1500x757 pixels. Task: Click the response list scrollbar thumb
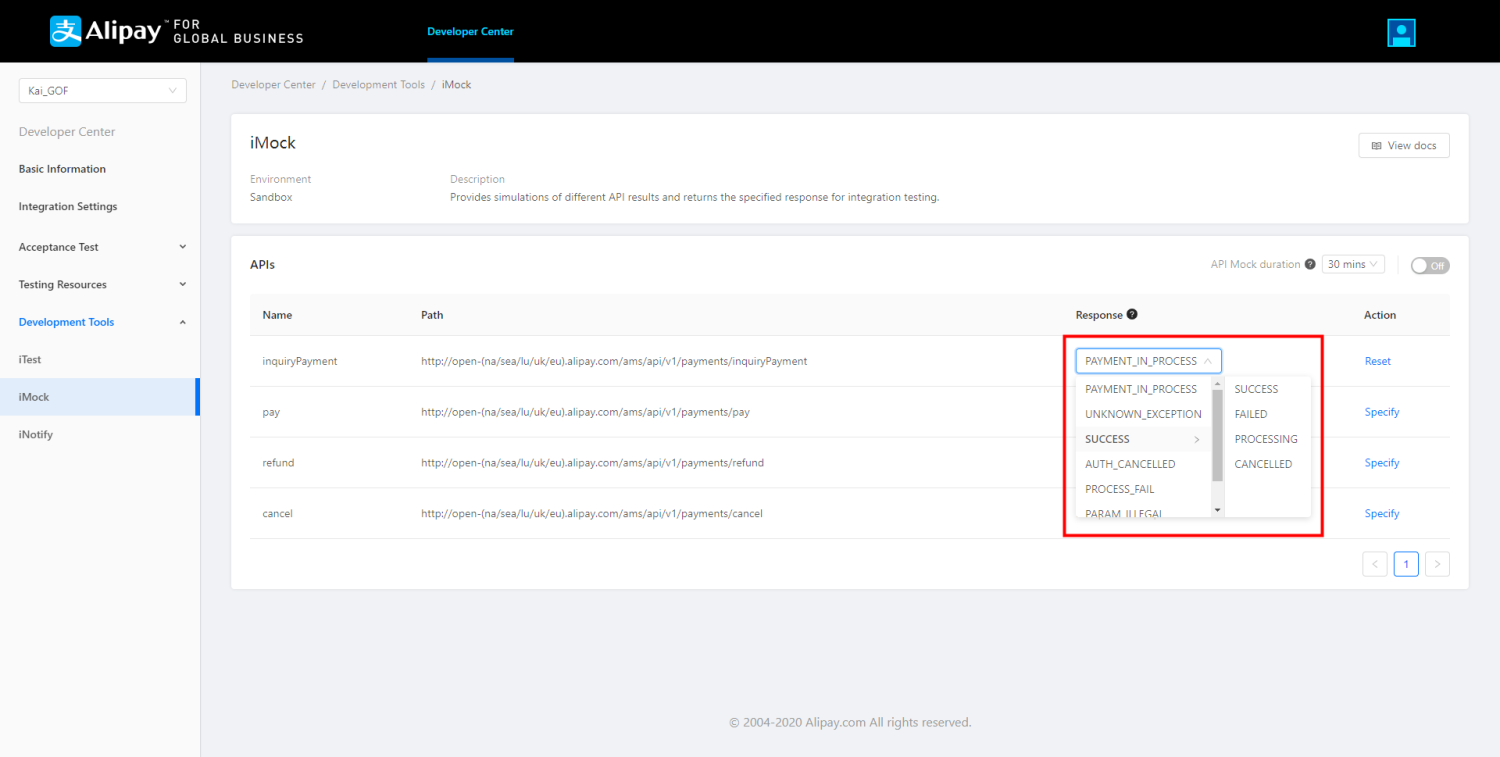point(1217,435)
